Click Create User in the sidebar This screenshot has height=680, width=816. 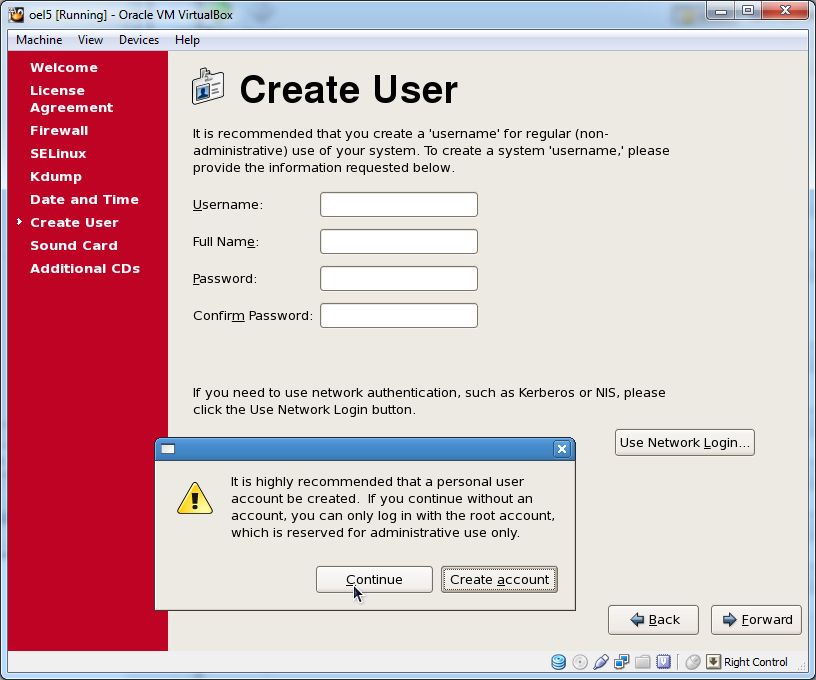click(74, 223)
